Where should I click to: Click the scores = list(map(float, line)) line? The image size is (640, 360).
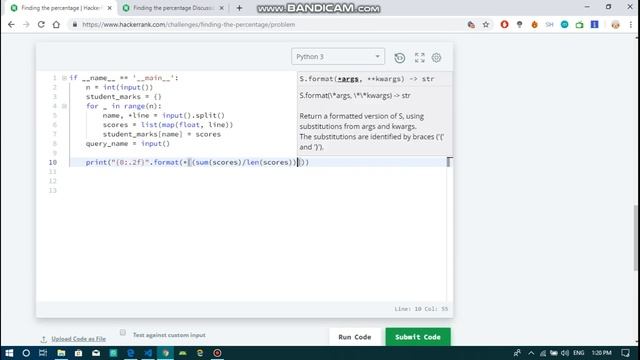[x=168, y=125]
